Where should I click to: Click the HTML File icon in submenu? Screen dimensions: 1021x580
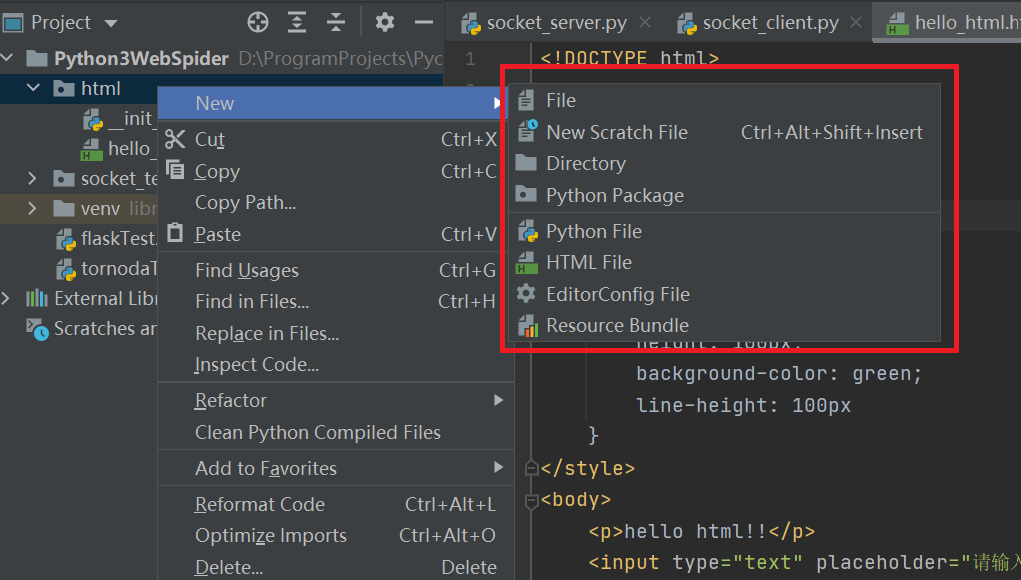[527, 263]
